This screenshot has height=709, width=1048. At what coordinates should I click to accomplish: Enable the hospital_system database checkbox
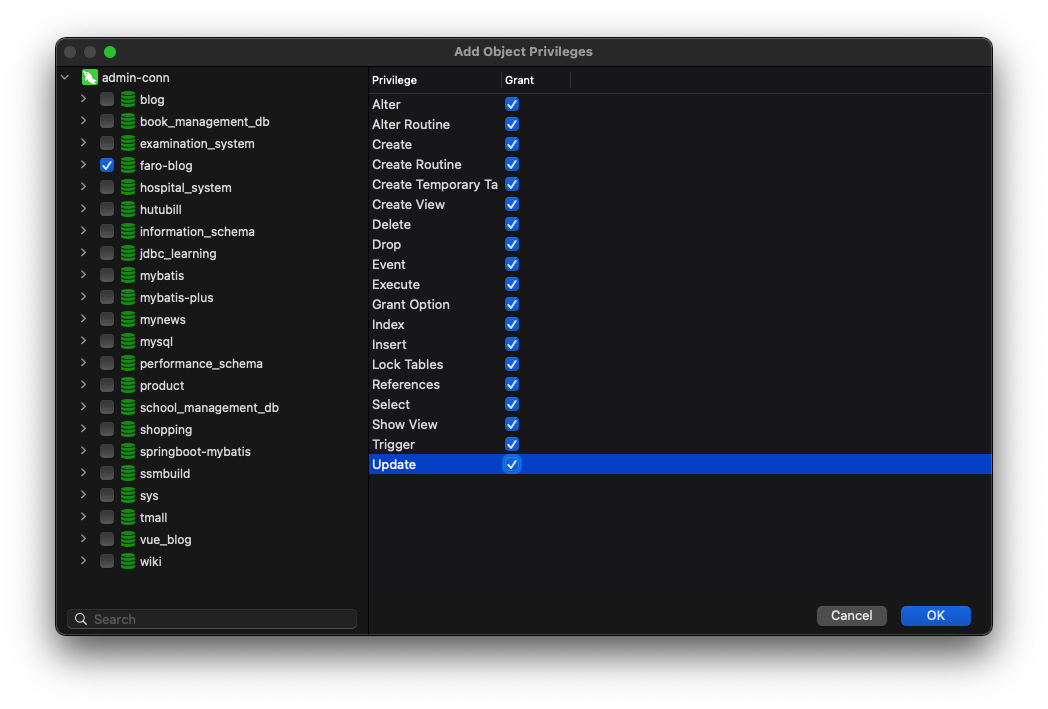106,187
